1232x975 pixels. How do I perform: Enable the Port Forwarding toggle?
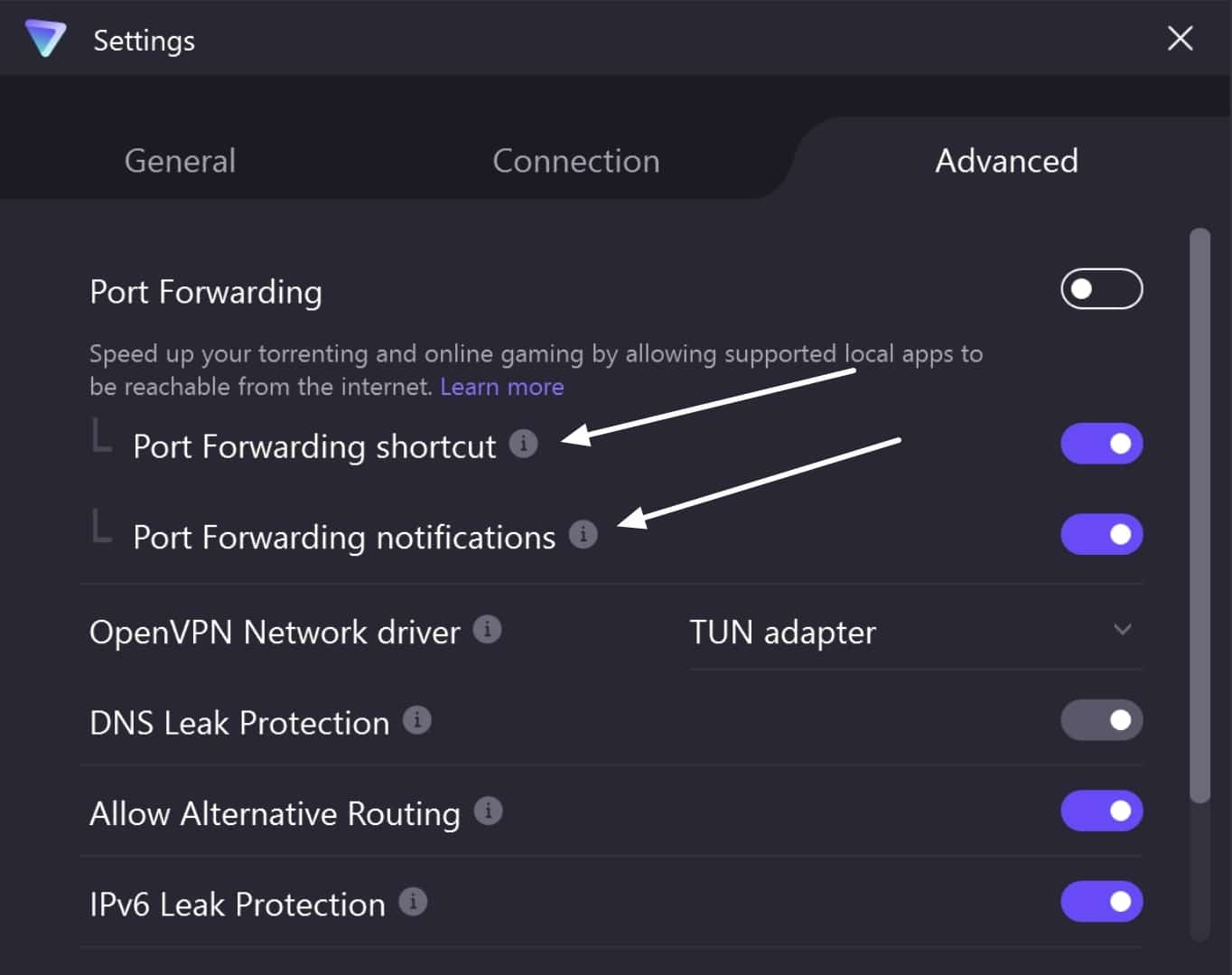(1102, 289)
